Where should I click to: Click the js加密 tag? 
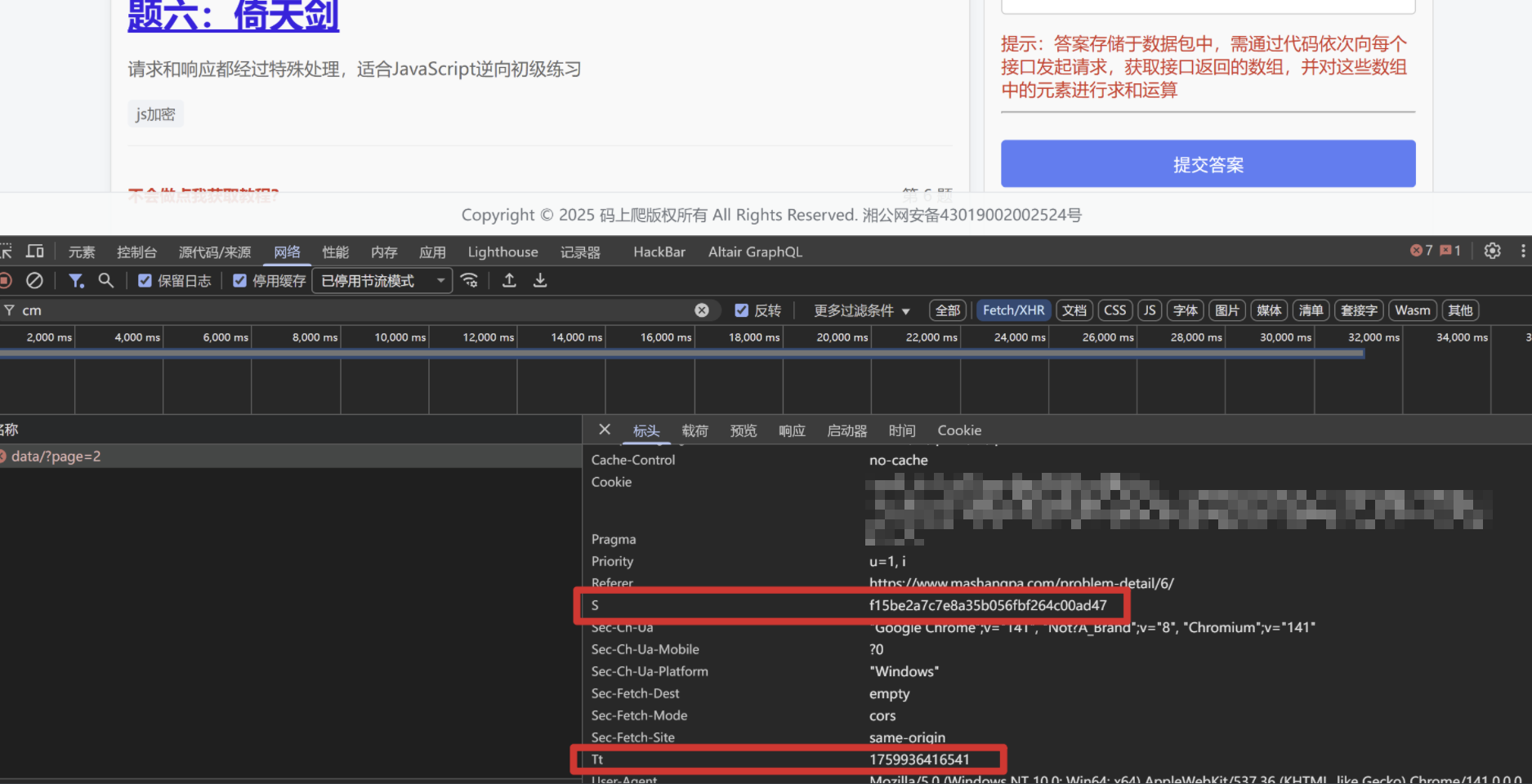click(x=155, y=114)
